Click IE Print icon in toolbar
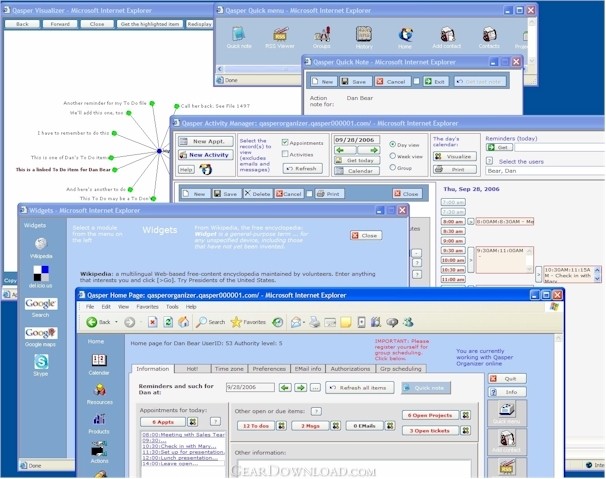Viewport: 606px width, 479px height. pos(315,322)
